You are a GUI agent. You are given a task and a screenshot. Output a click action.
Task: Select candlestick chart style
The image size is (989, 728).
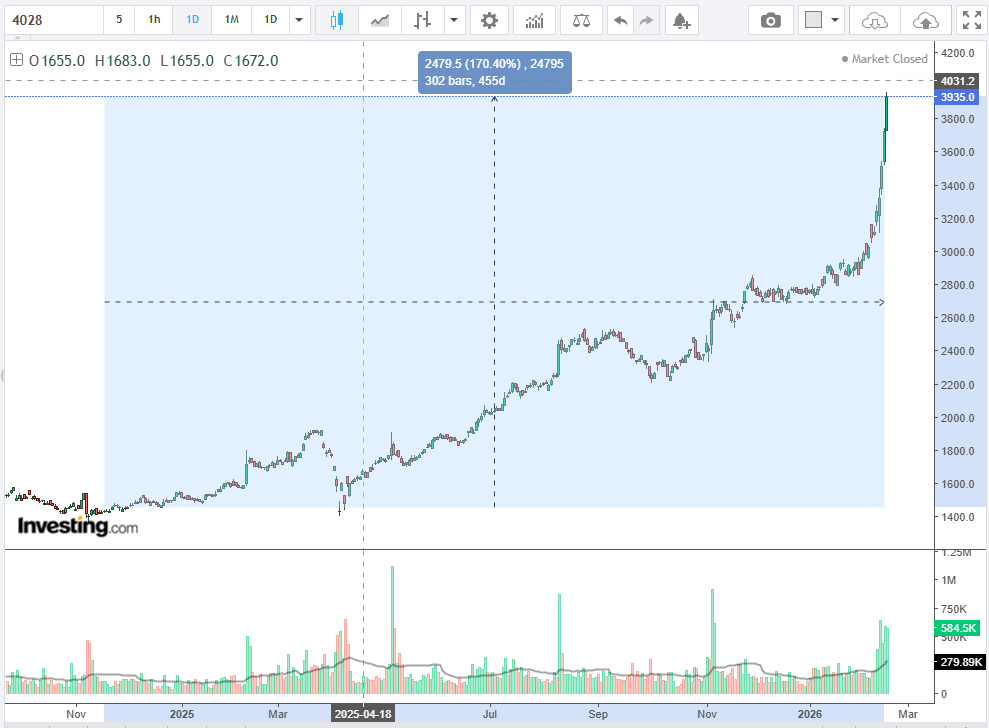(x=337, y=20)
